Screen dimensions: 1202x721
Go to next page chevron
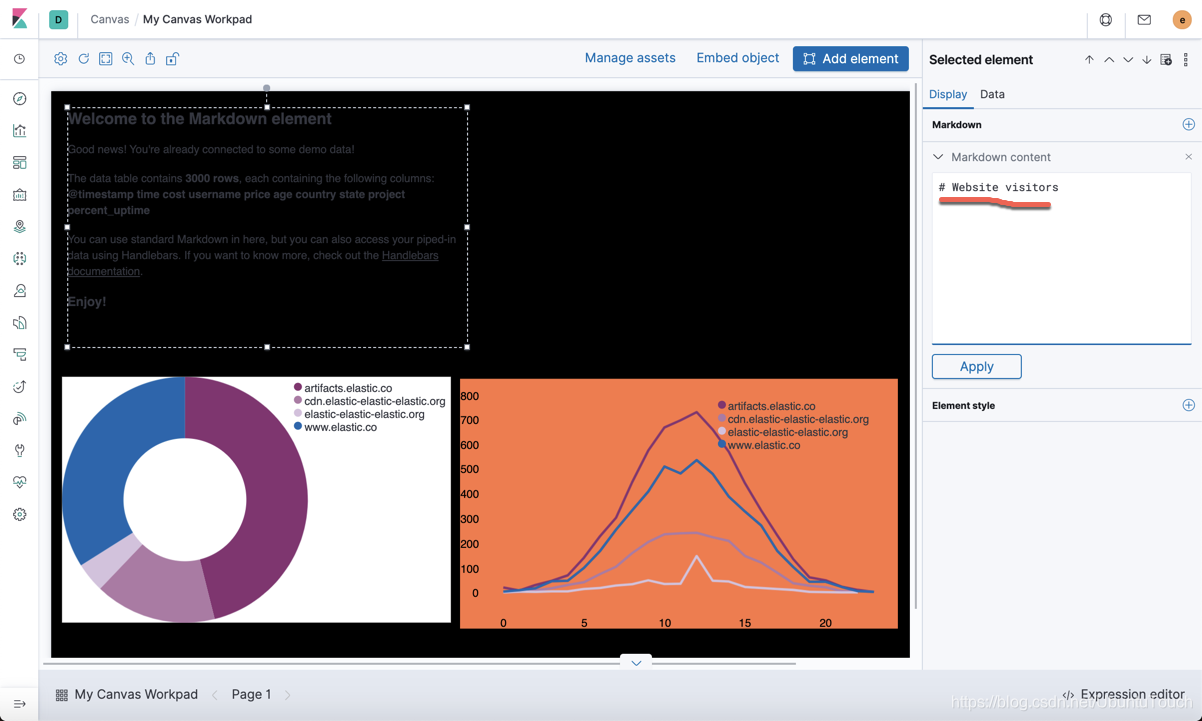[288, 695]
